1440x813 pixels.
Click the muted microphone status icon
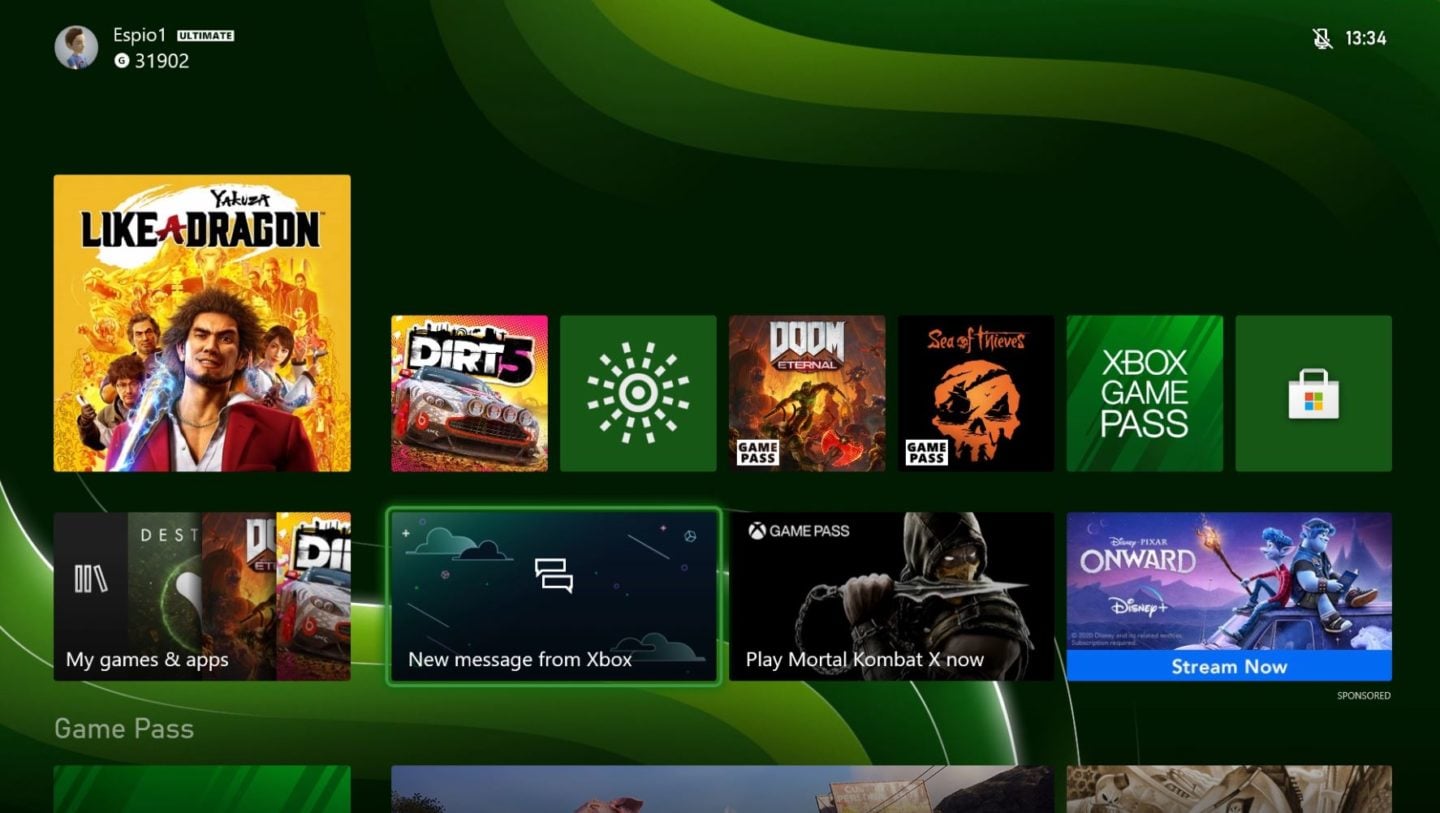coord(1322,38)
